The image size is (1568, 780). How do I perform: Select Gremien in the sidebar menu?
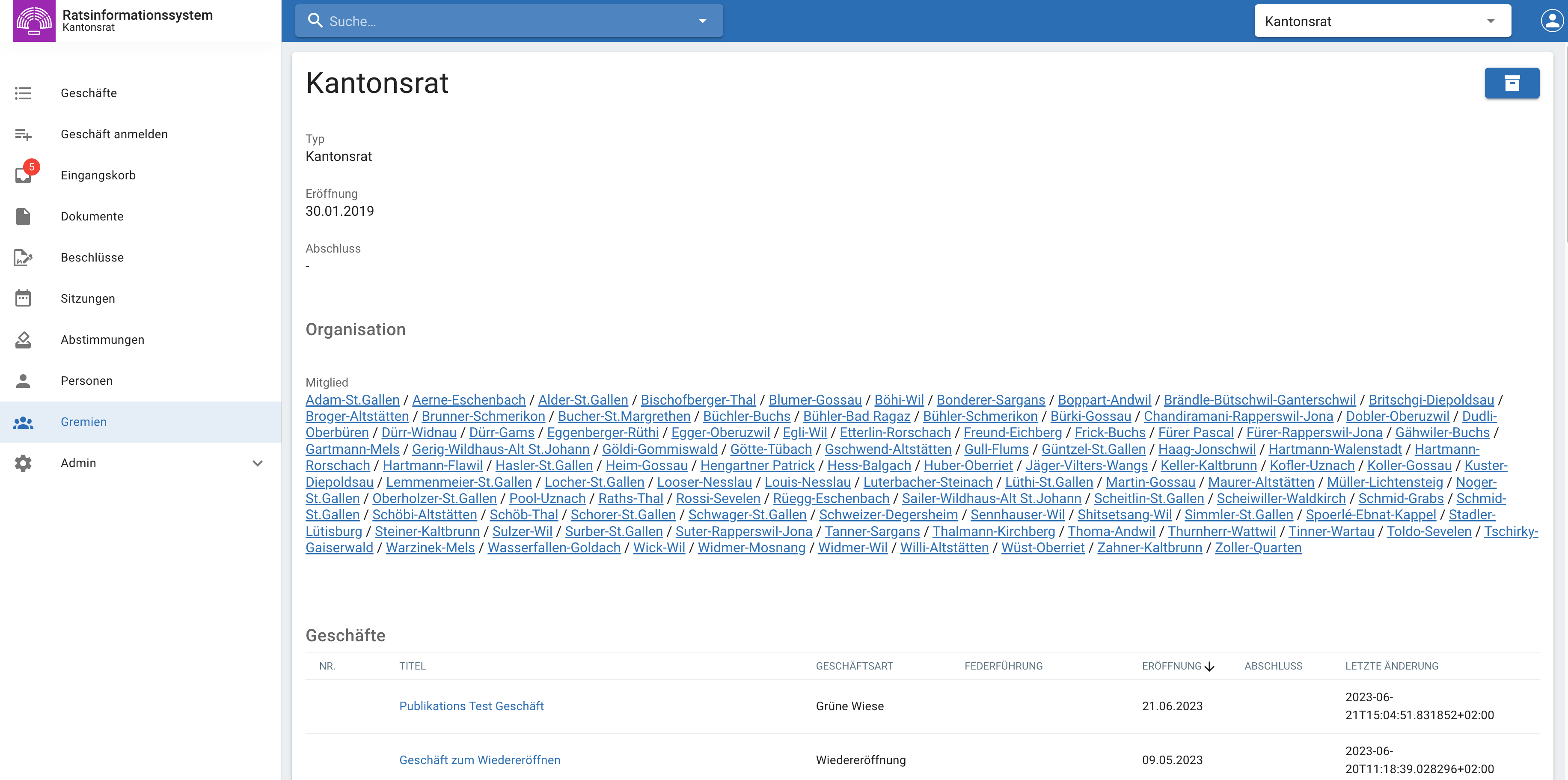coord(83,422)
